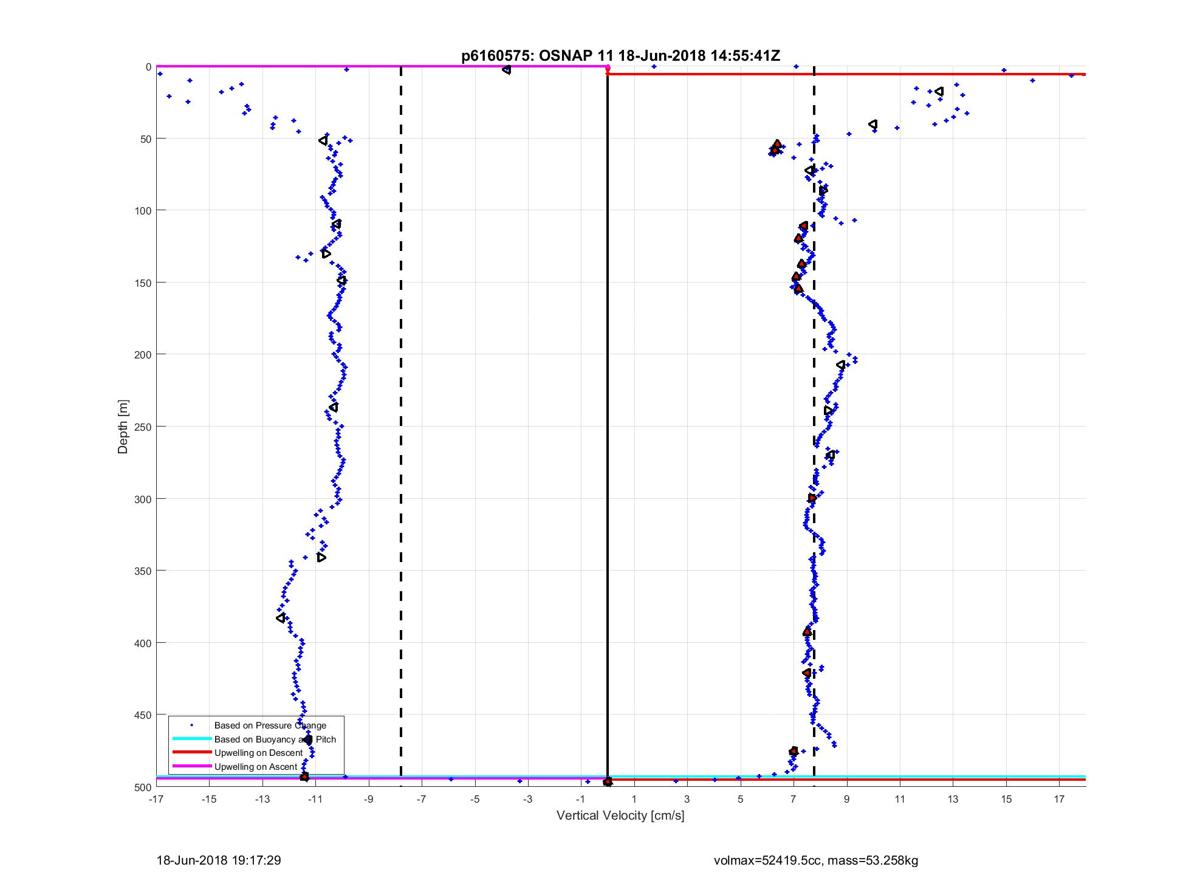The width and height of the screenshot is (1200, 885).
Task: Click x-axis tick label 3
Action: 687,799
